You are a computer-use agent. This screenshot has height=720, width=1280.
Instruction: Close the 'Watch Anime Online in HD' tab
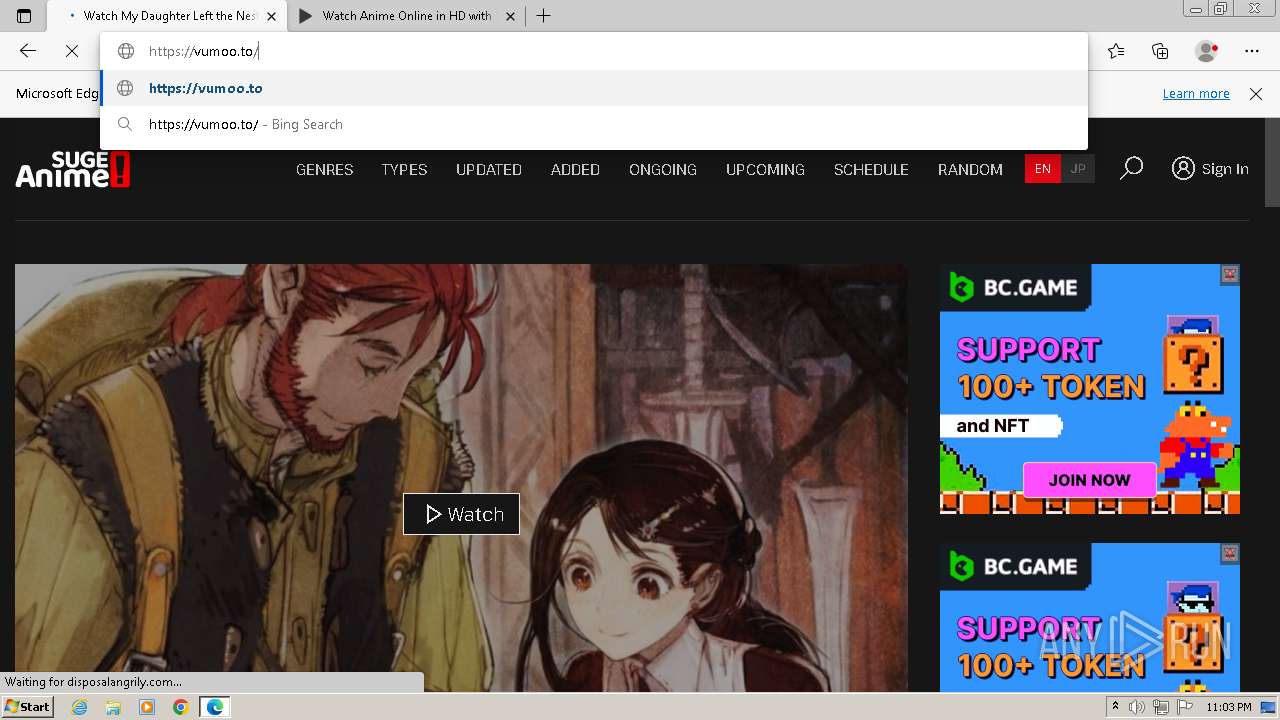point(511,16)
